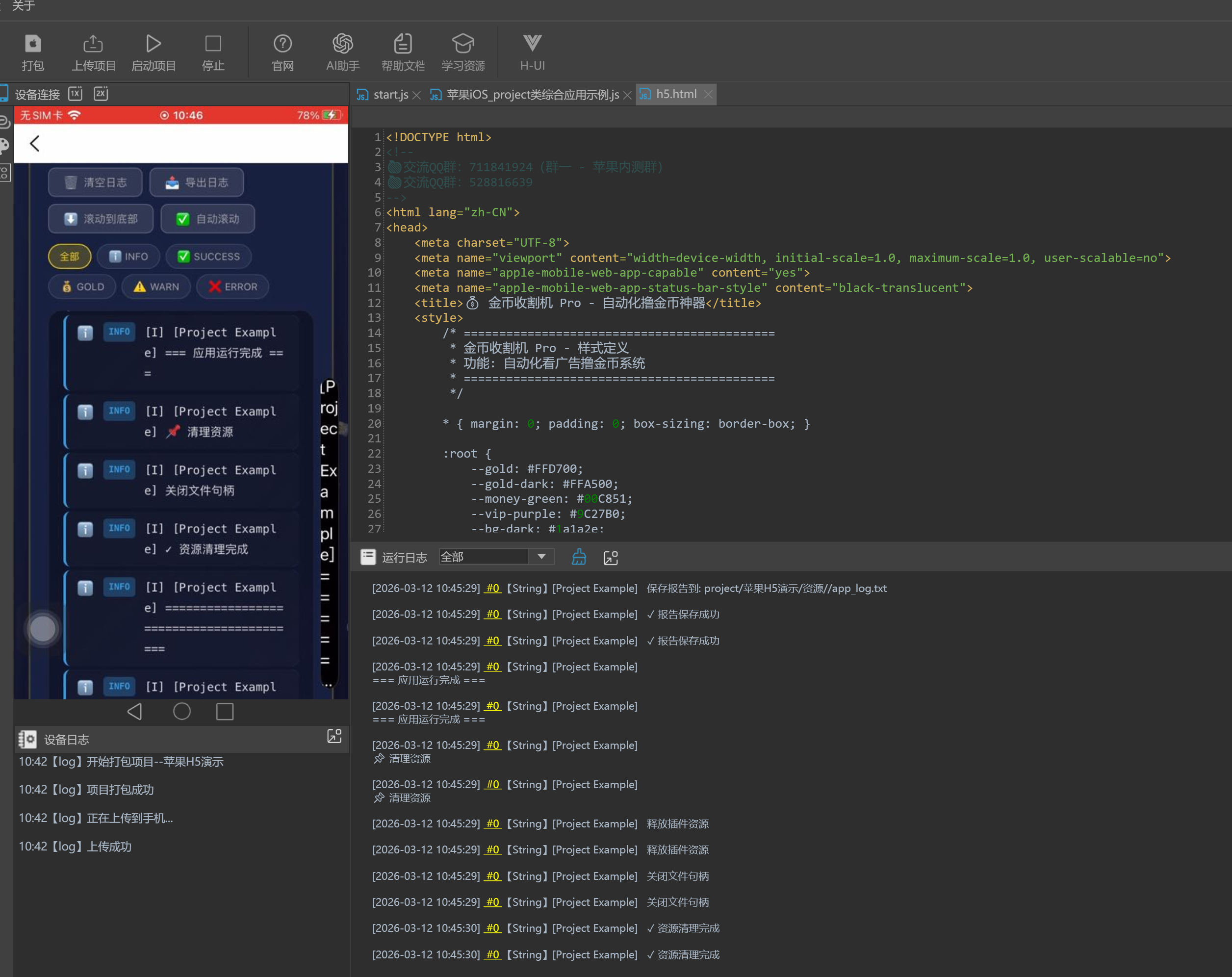Image resolution: width=1232 pixels, height=977 pixels.
Task: Open the AI助手 assistant
Action: click(x=343, y=44)
